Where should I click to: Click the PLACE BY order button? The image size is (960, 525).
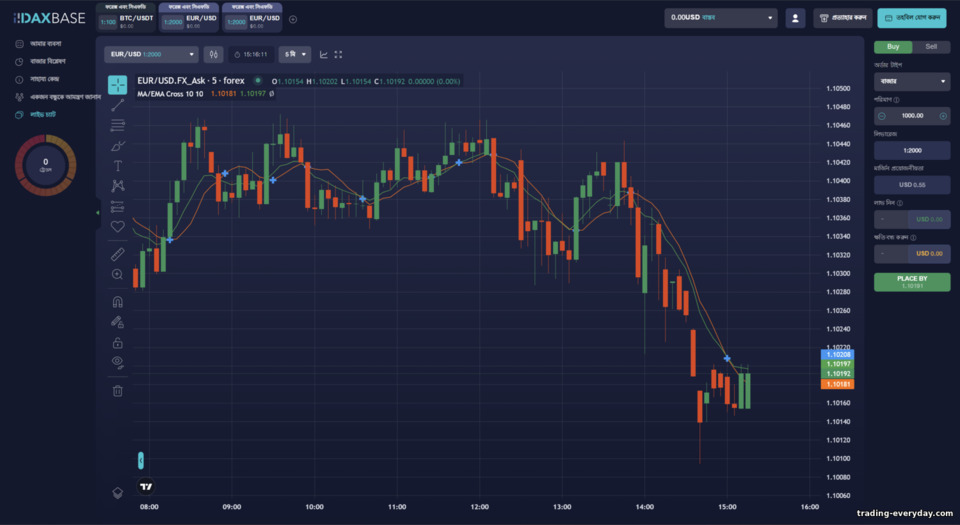(x=912, y=281)
